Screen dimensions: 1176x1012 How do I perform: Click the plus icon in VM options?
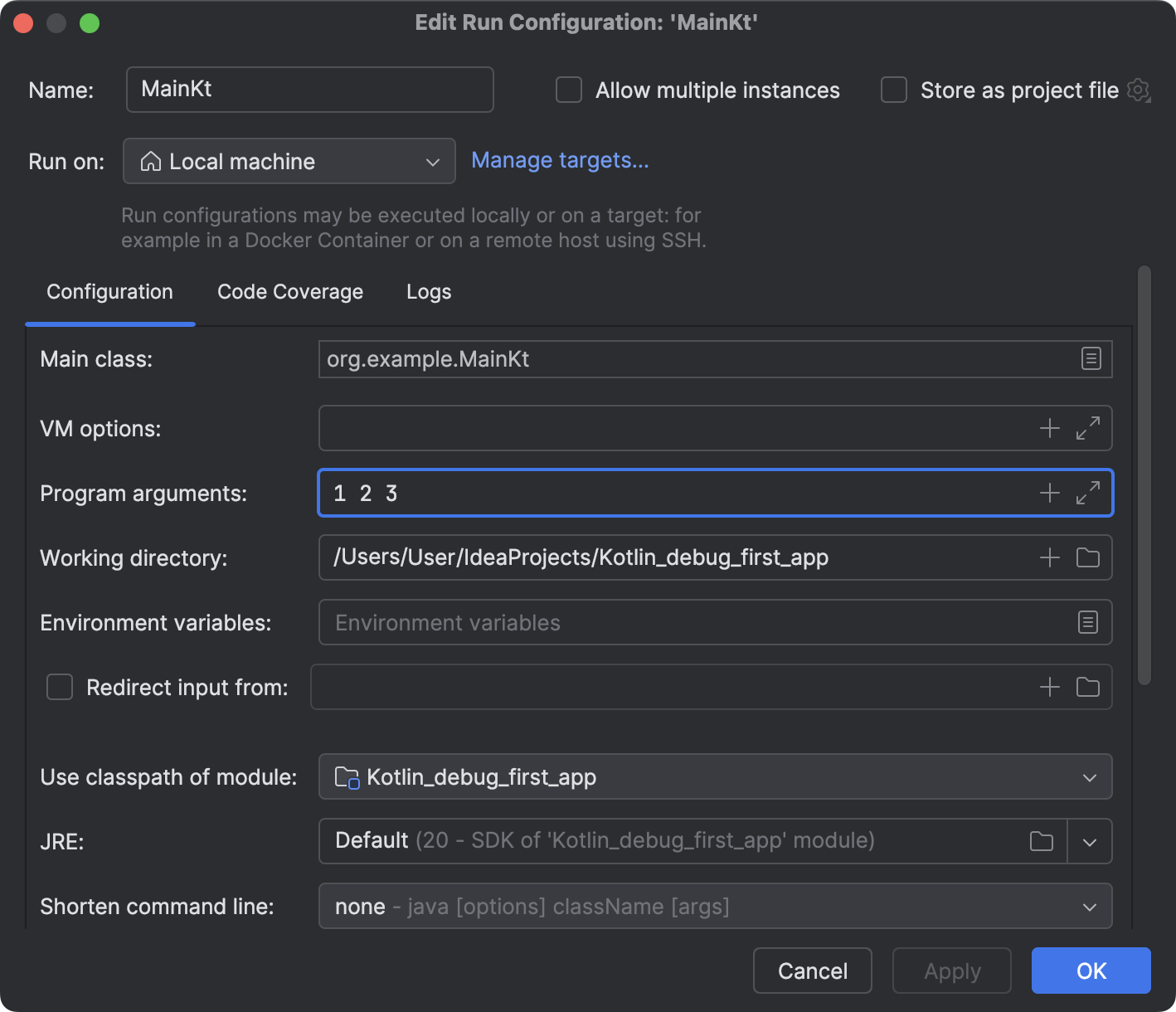1050,428
